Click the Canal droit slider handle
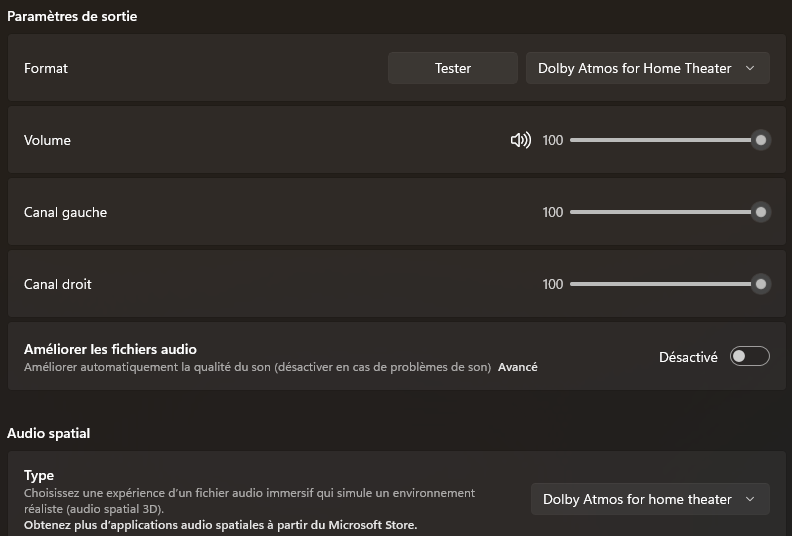 point(761,284)
